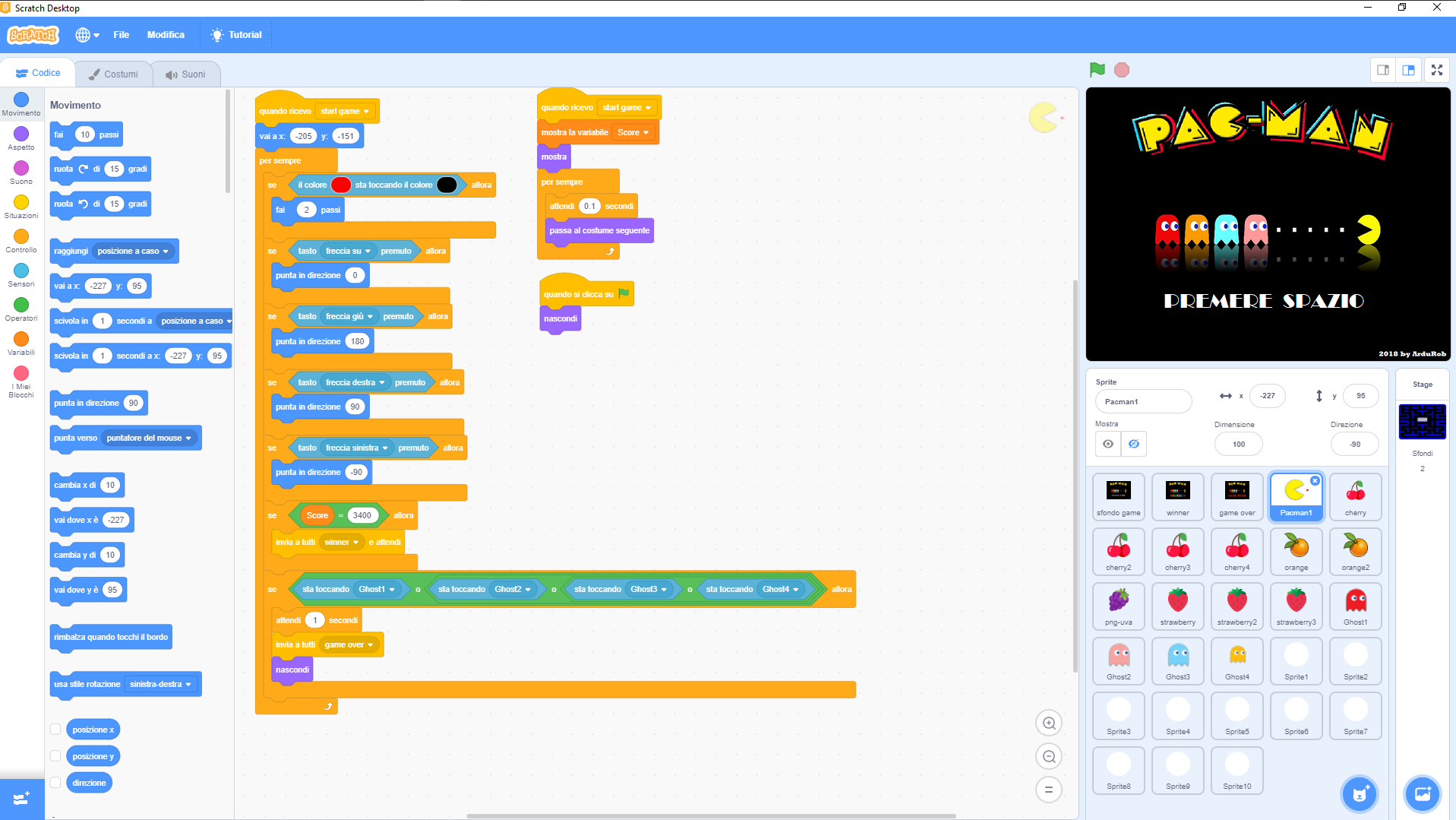Click the red color swatch in il colore block
The image size is (1456, 820).
pos(340,185)
